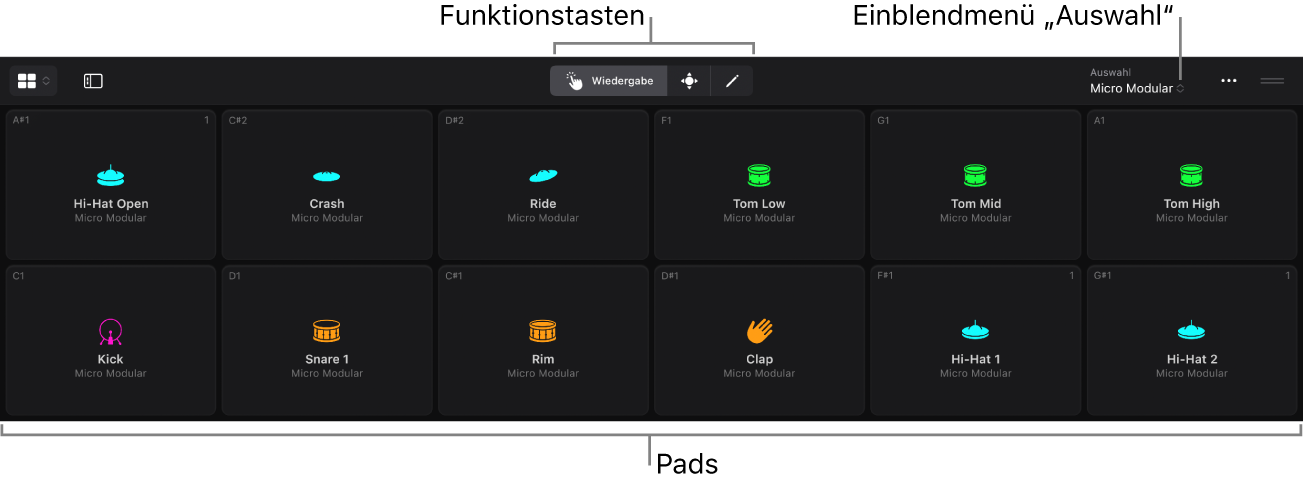Click the A#1 note label

(22, 120)
